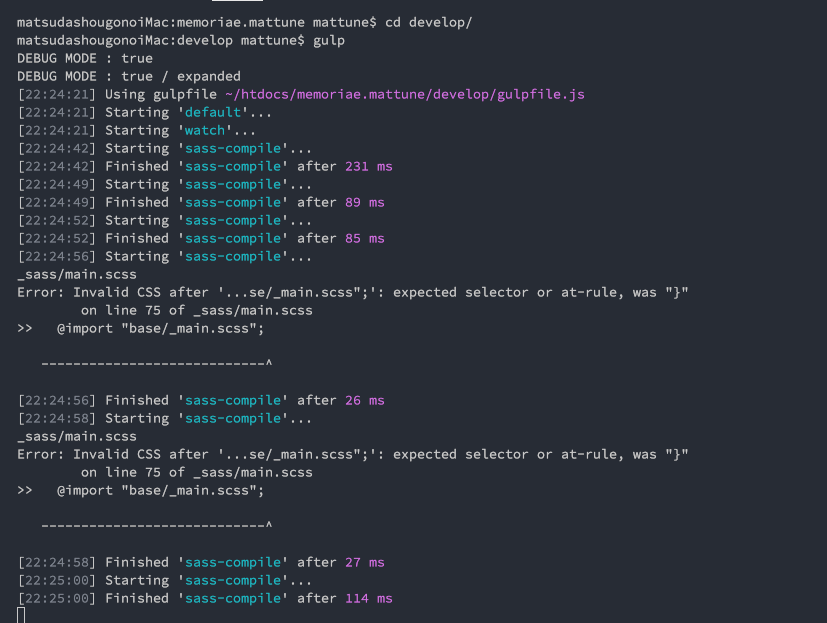Click the 'default' task name
The image size is (827, 623).
[213, 112]
